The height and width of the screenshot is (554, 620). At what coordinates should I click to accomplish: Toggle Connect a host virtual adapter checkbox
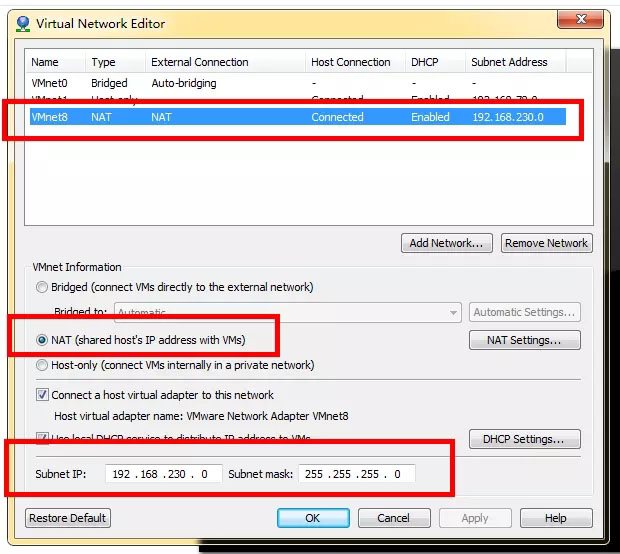click(x=42, y=395)
